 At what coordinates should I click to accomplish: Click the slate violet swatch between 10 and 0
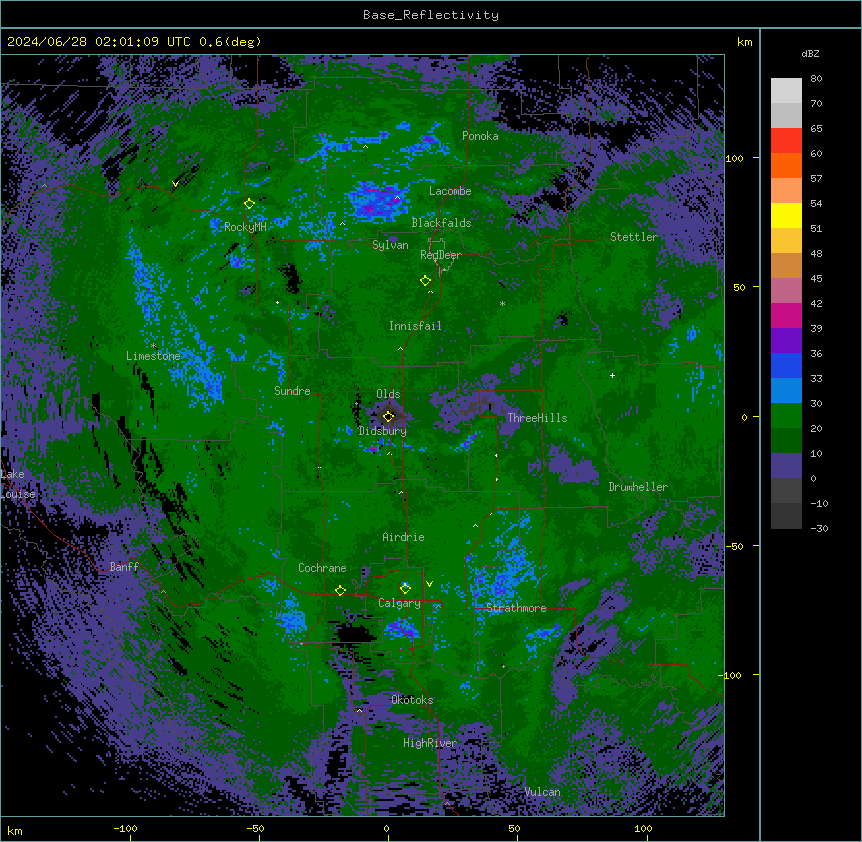tap(786, 466)
